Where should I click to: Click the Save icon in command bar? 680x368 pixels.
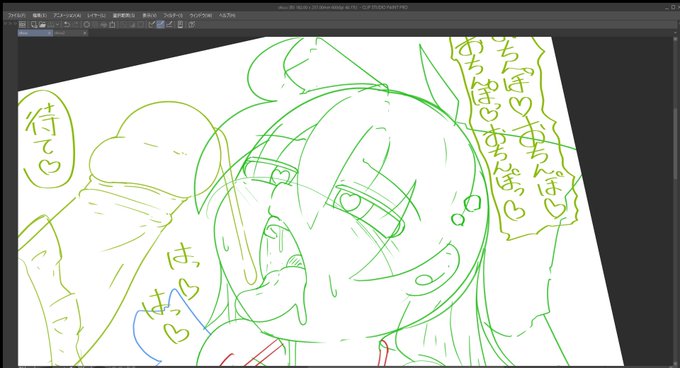[51, 25]
